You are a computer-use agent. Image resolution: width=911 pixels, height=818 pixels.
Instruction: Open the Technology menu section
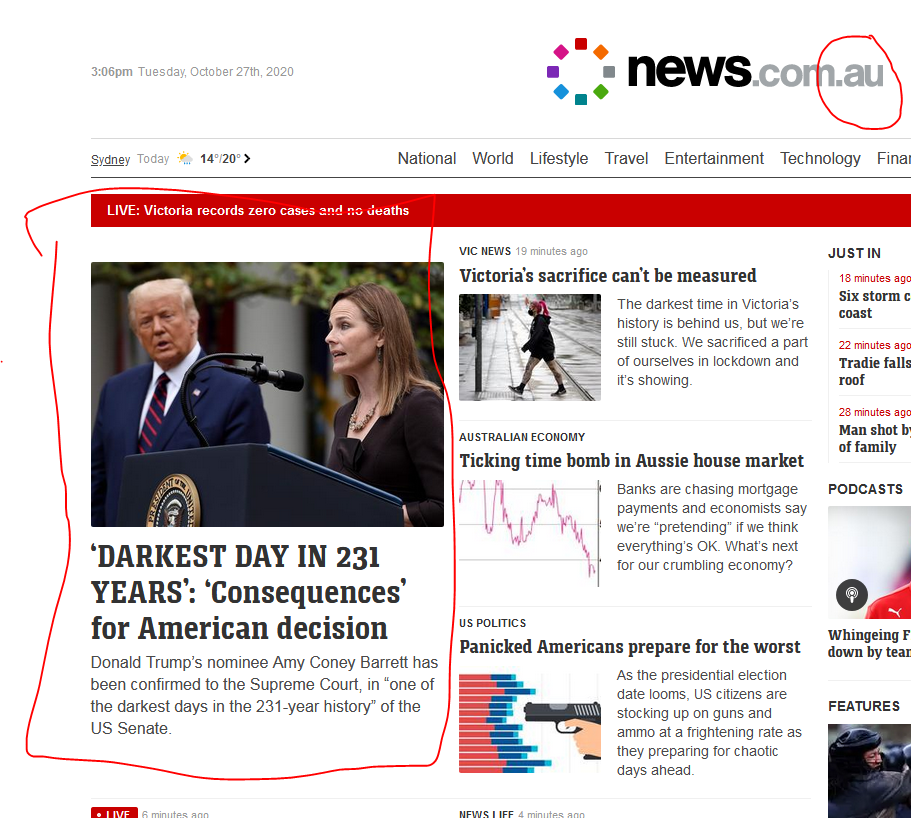[820, 159]
